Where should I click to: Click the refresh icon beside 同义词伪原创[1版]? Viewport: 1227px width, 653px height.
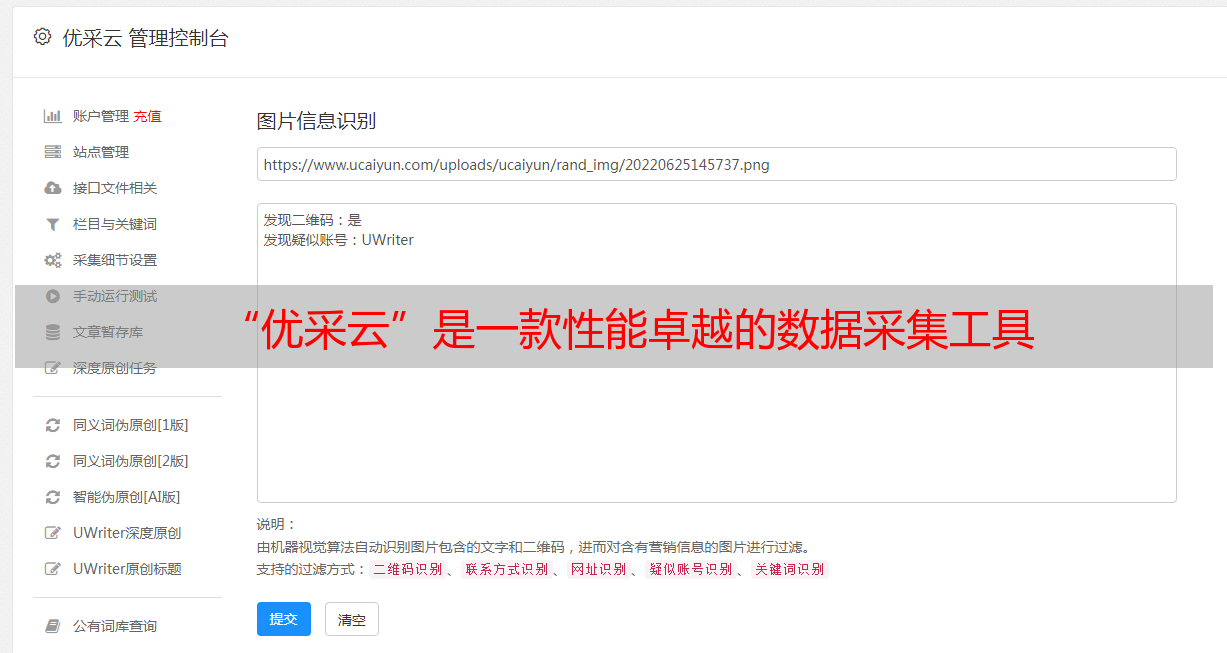click(53, 425)
